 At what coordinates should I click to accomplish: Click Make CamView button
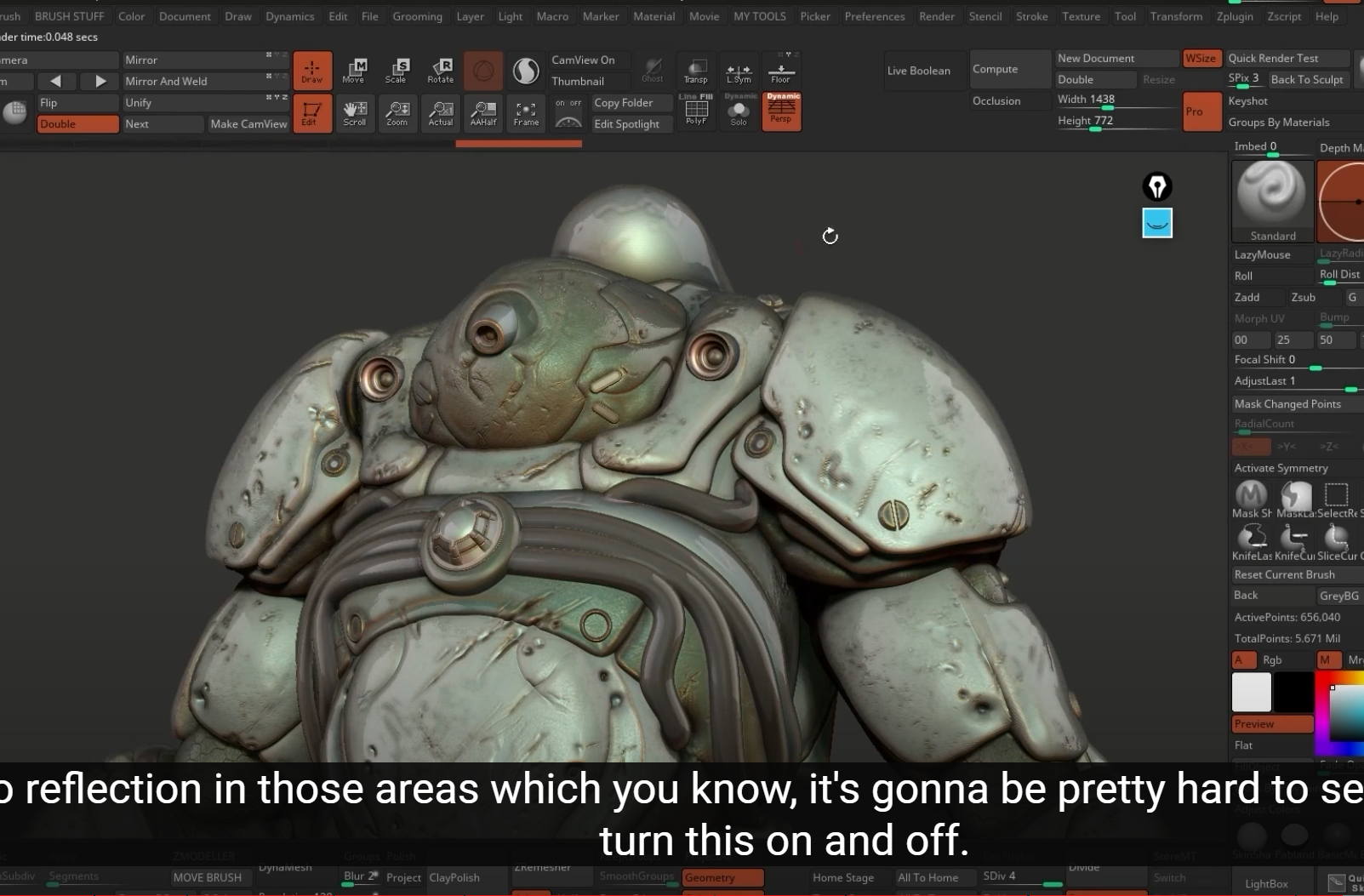tap(248, 123)
